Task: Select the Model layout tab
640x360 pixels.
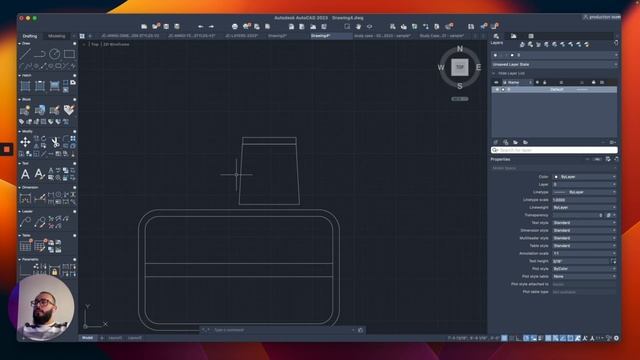Action: [87, 338]
